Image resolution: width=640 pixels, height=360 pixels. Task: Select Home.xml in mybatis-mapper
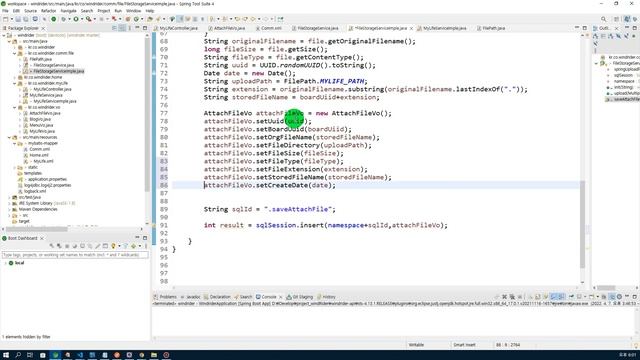click(39, 155)
